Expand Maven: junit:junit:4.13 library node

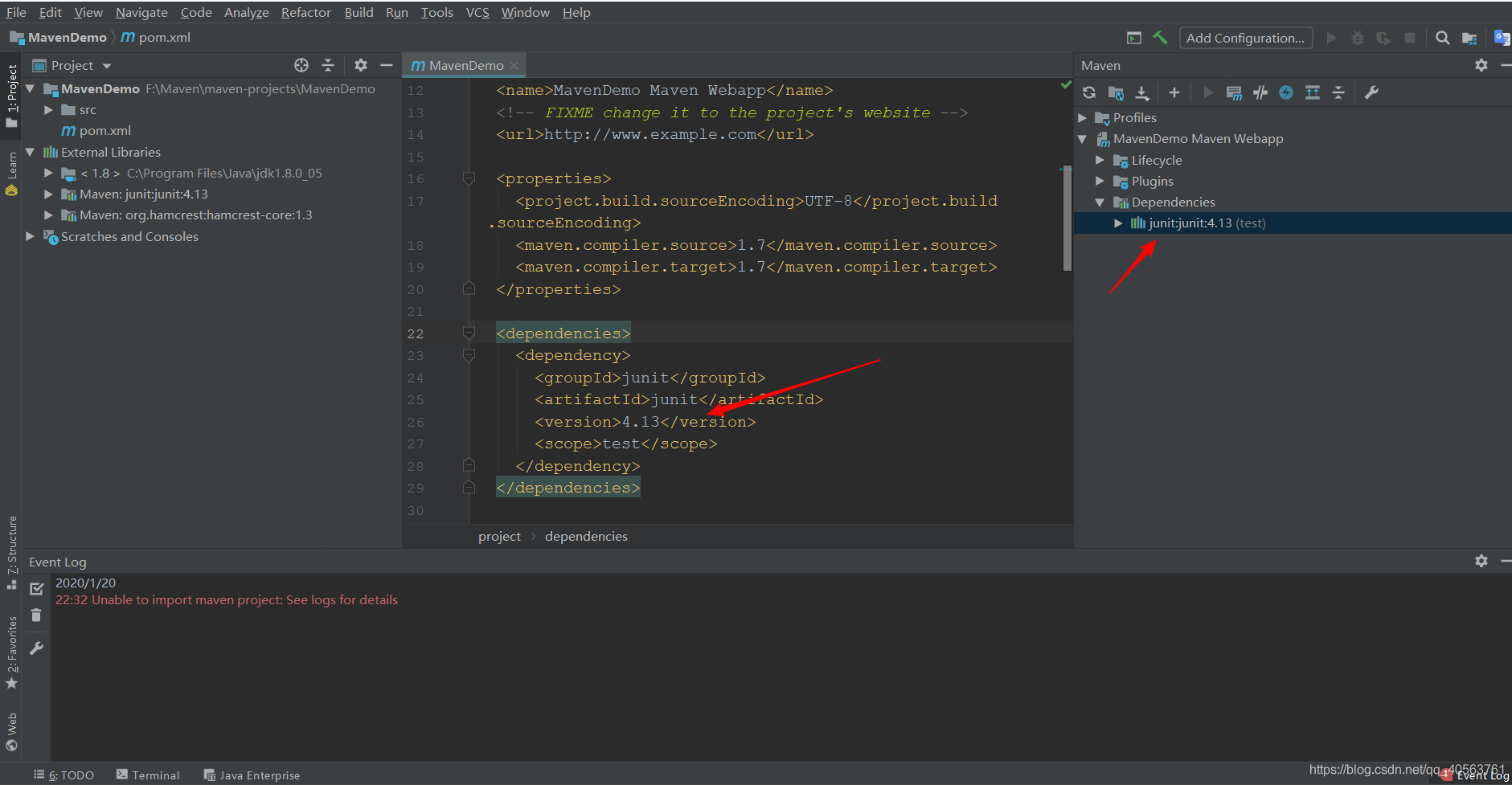tap(48, 194)
